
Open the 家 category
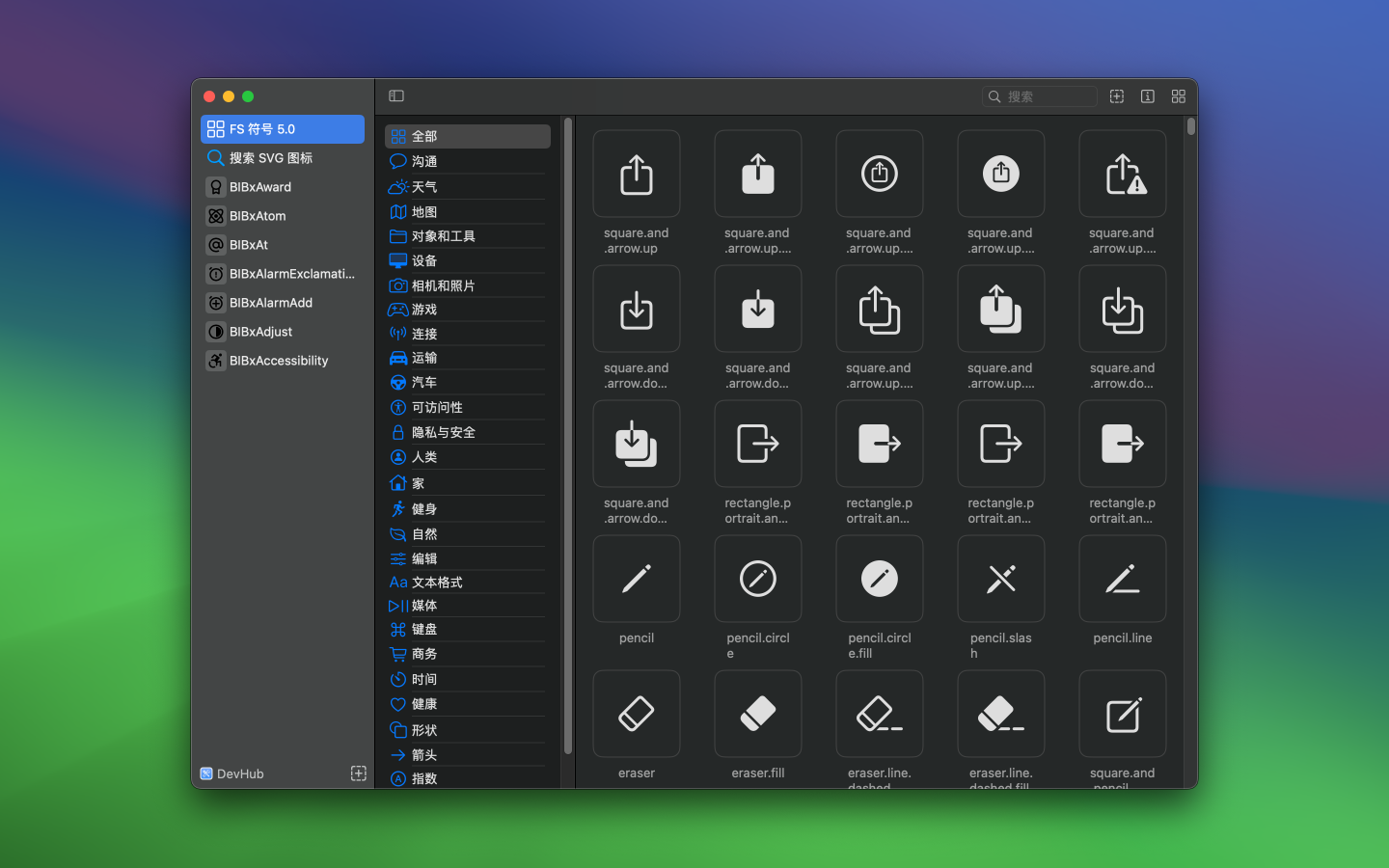coord(468,483)
